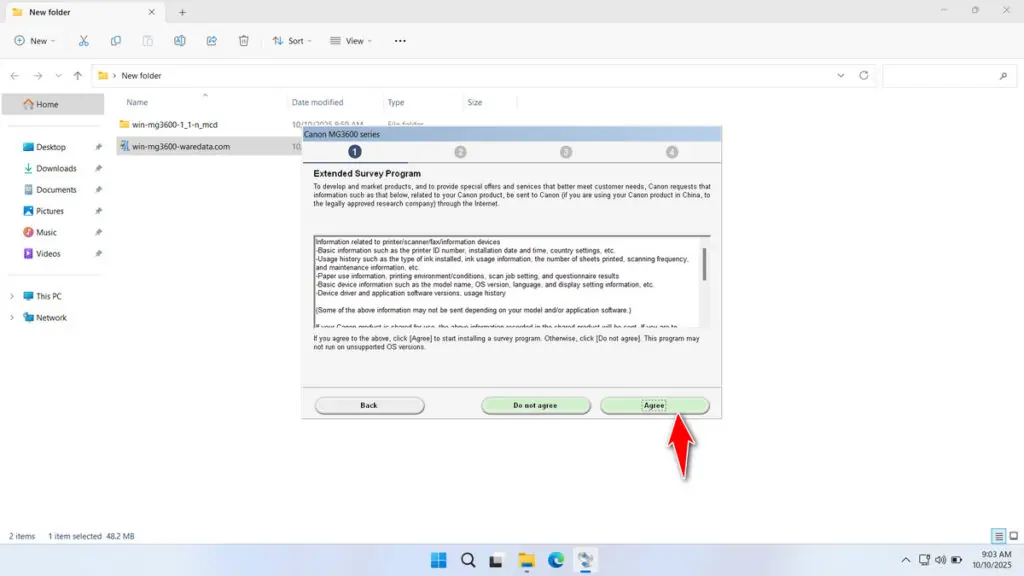Share the selected file using Share icon
The height and width of the screenshot is (576, 1024).
coord(211,40)
